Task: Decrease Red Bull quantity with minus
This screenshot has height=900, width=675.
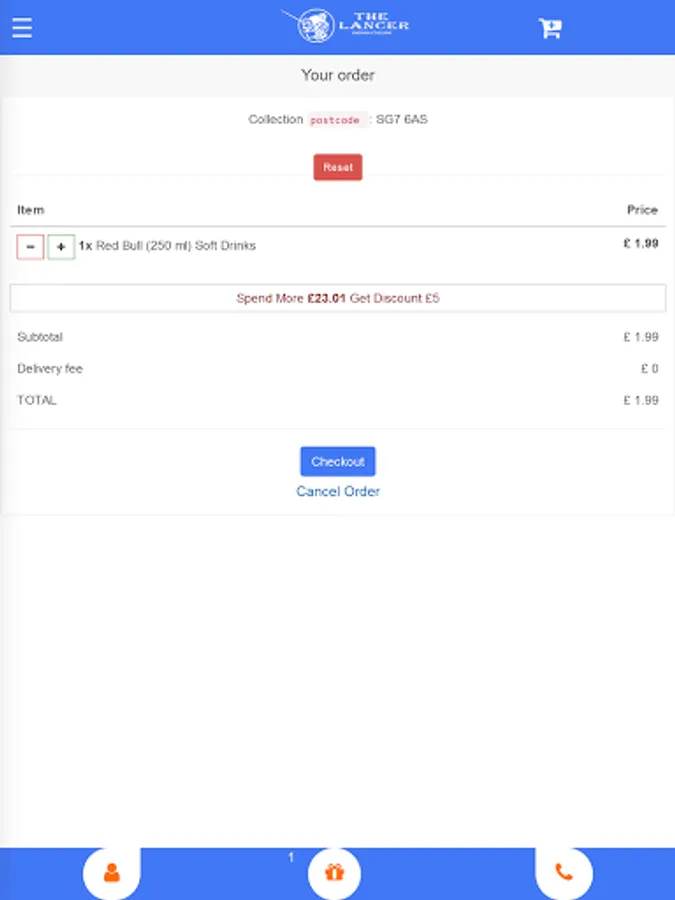Action: tap(30, 246)
